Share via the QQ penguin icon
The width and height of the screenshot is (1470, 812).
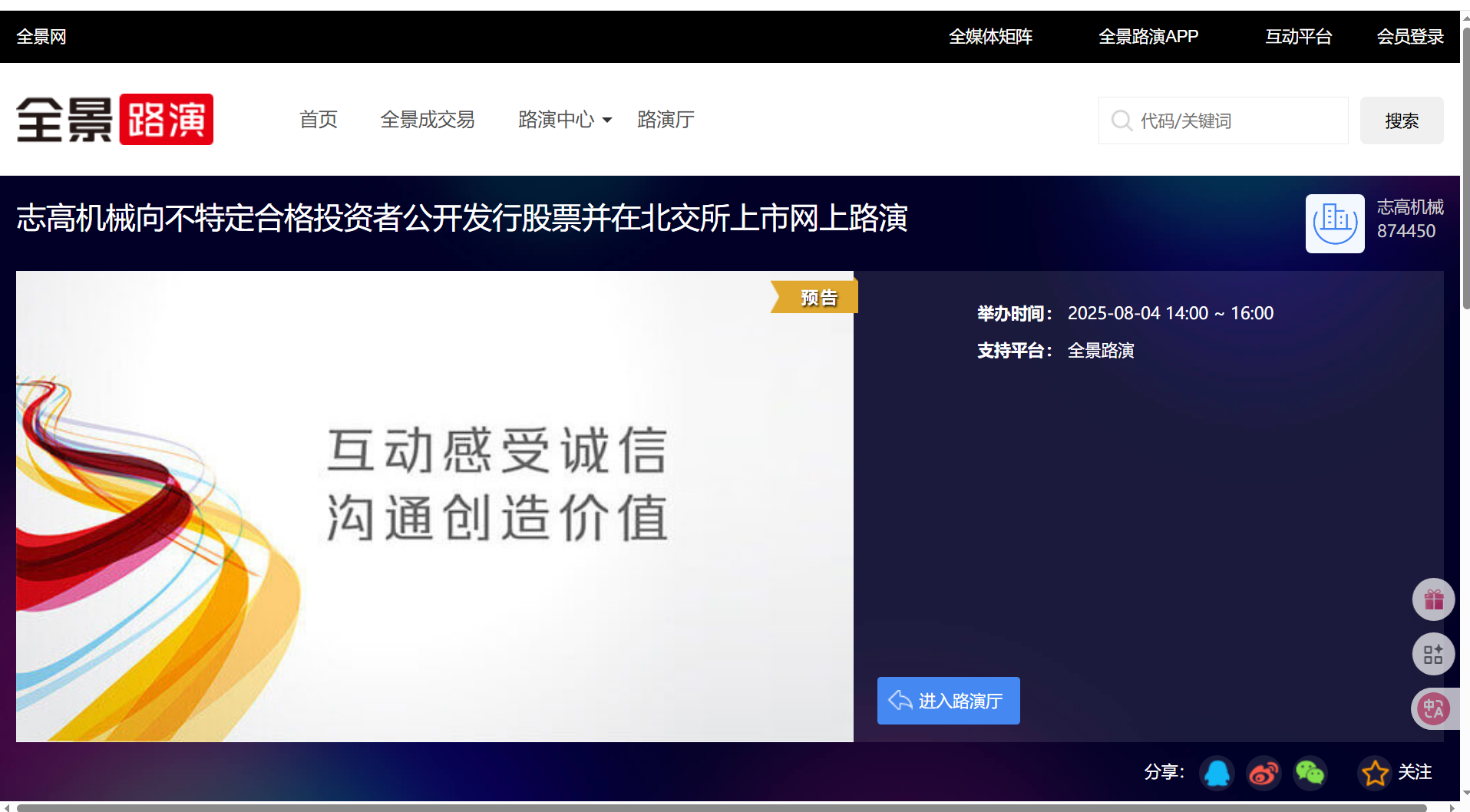coord(1217,772)
